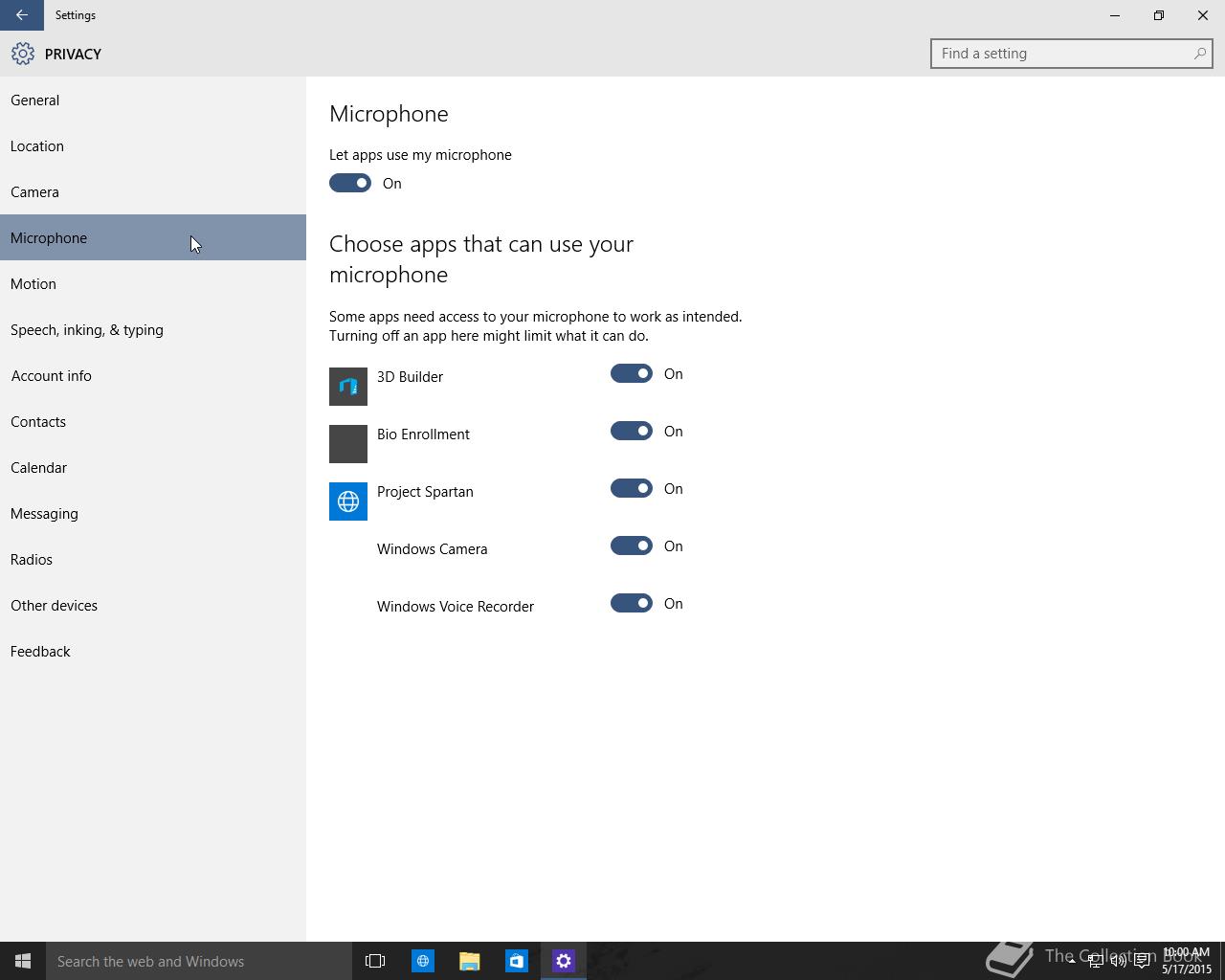Open Task View on the taskbar
1225x980 pixels.
[x=375, y=961]
